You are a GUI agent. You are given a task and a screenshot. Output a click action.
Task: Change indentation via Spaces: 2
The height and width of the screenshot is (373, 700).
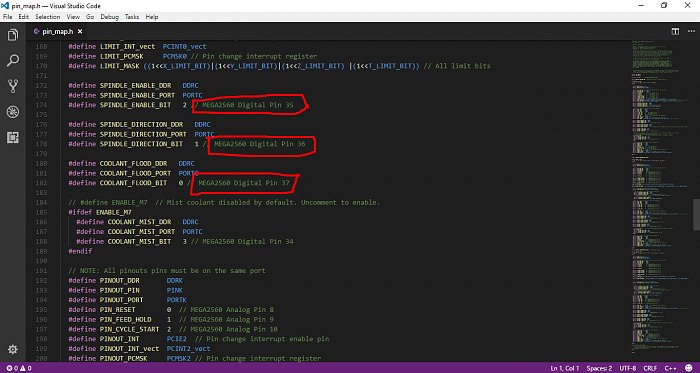tap(600, 369)
